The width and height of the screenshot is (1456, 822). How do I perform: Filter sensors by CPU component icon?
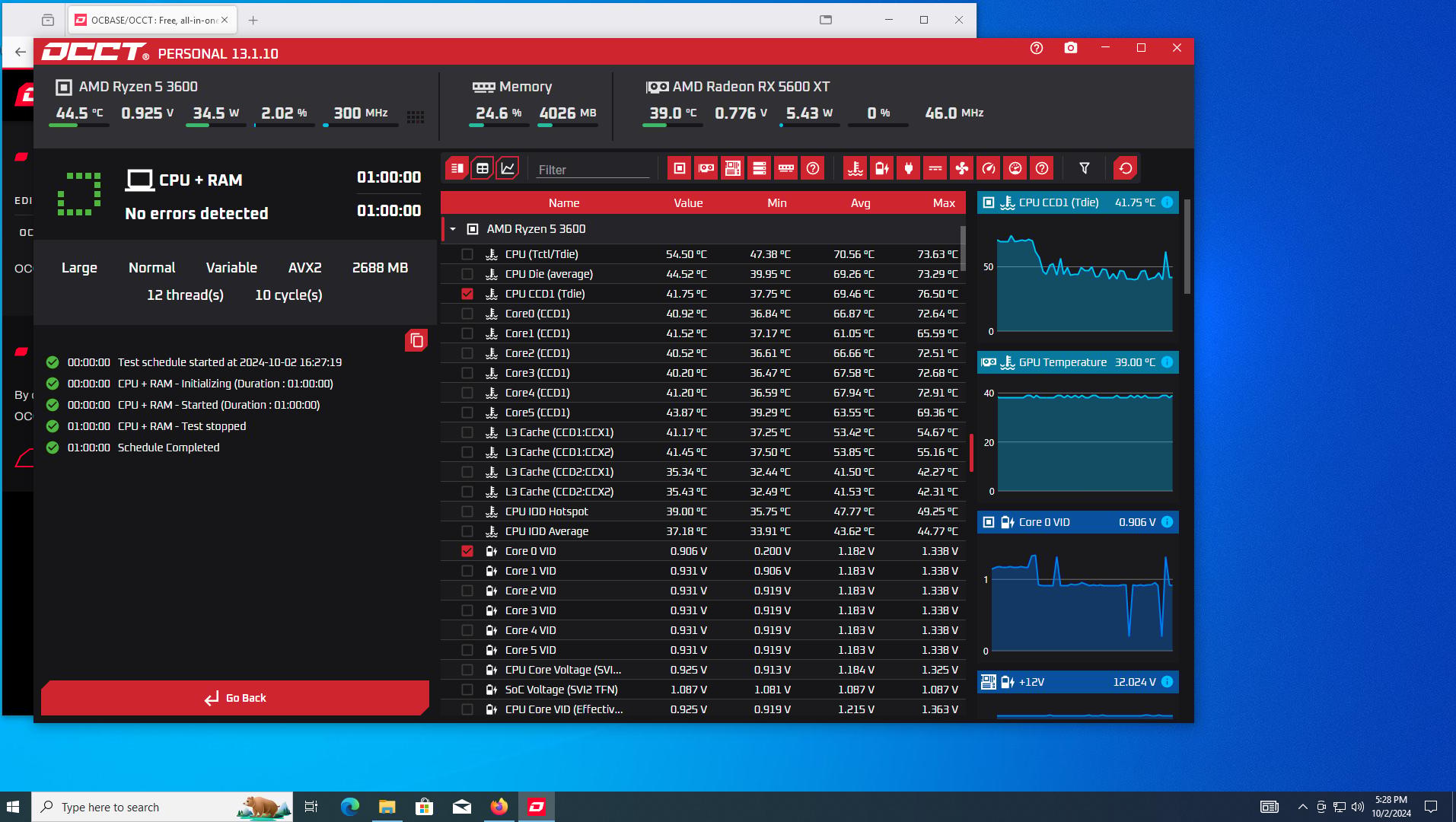680,168
